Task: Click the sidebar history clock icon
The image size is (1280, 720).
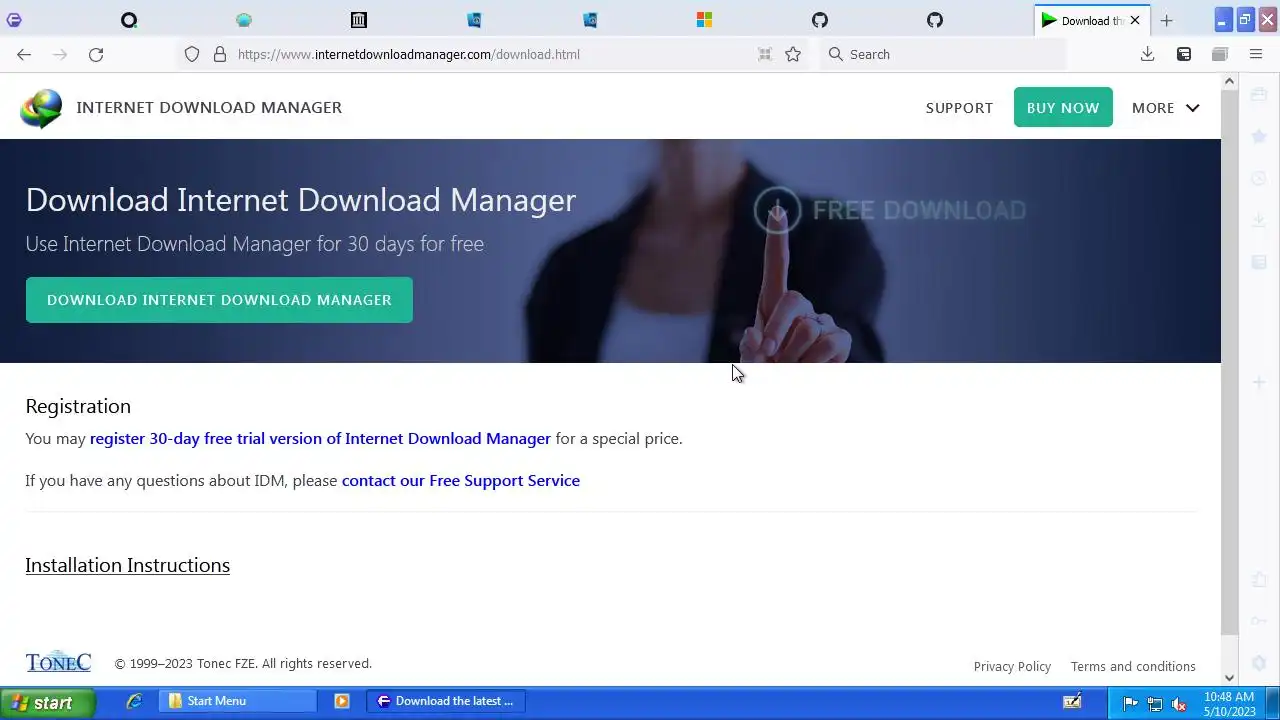Action: point(1259,178)
